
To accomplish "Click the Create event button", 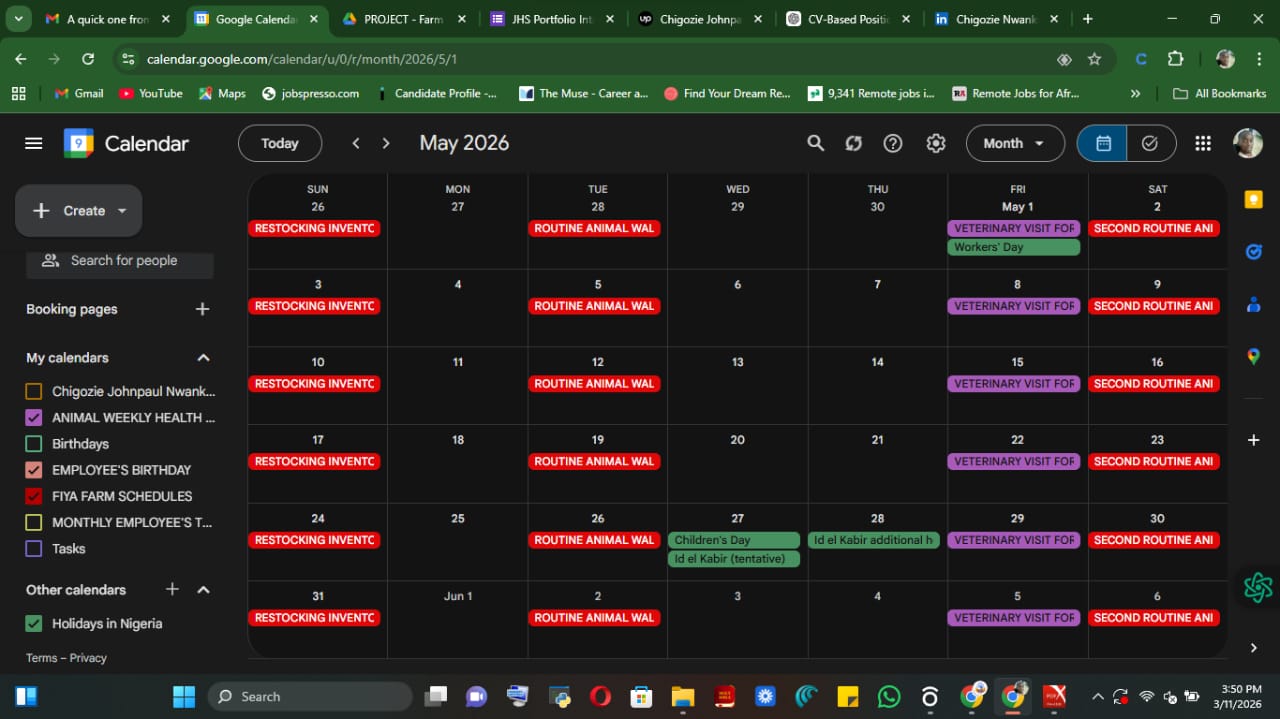I will pos(78,211).
